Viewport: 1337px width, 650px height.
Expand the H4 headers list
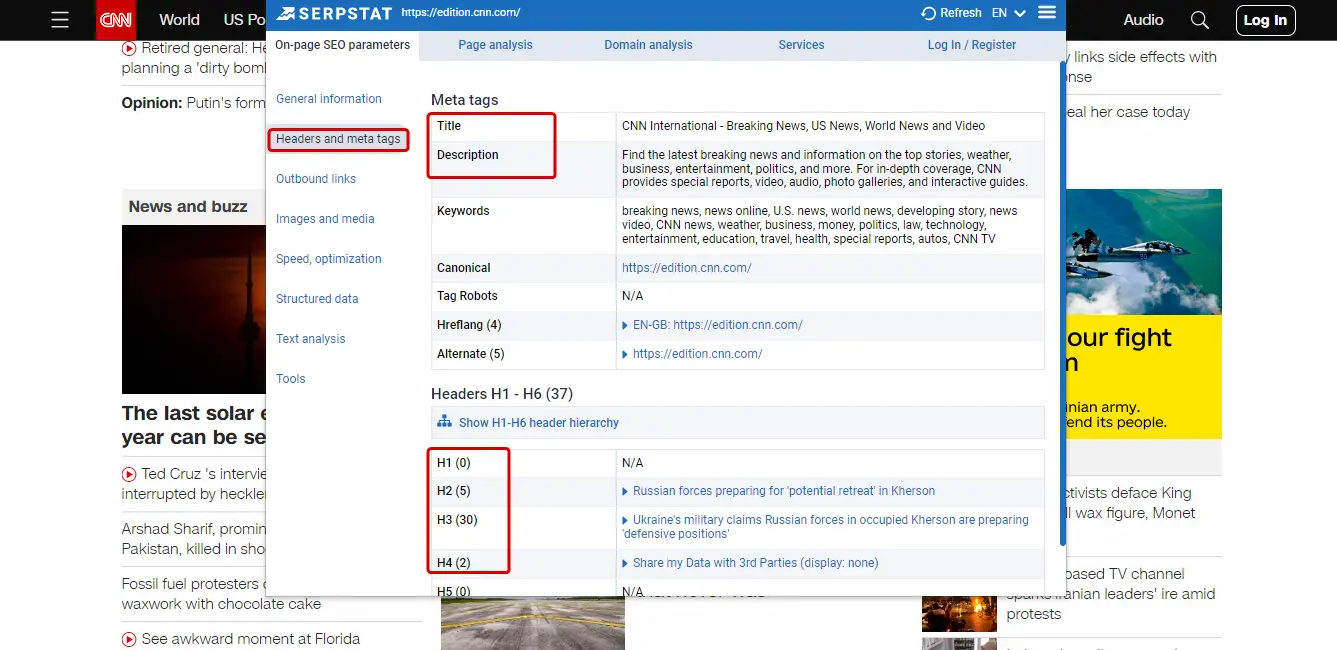626,563
